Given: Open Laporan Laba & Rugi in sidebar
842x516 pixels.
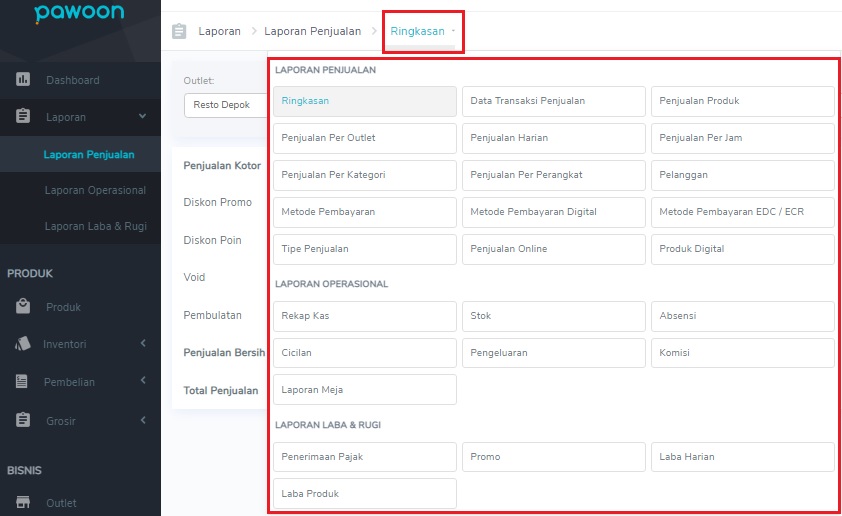Looking at the screenshot, I should click(95, 226).
